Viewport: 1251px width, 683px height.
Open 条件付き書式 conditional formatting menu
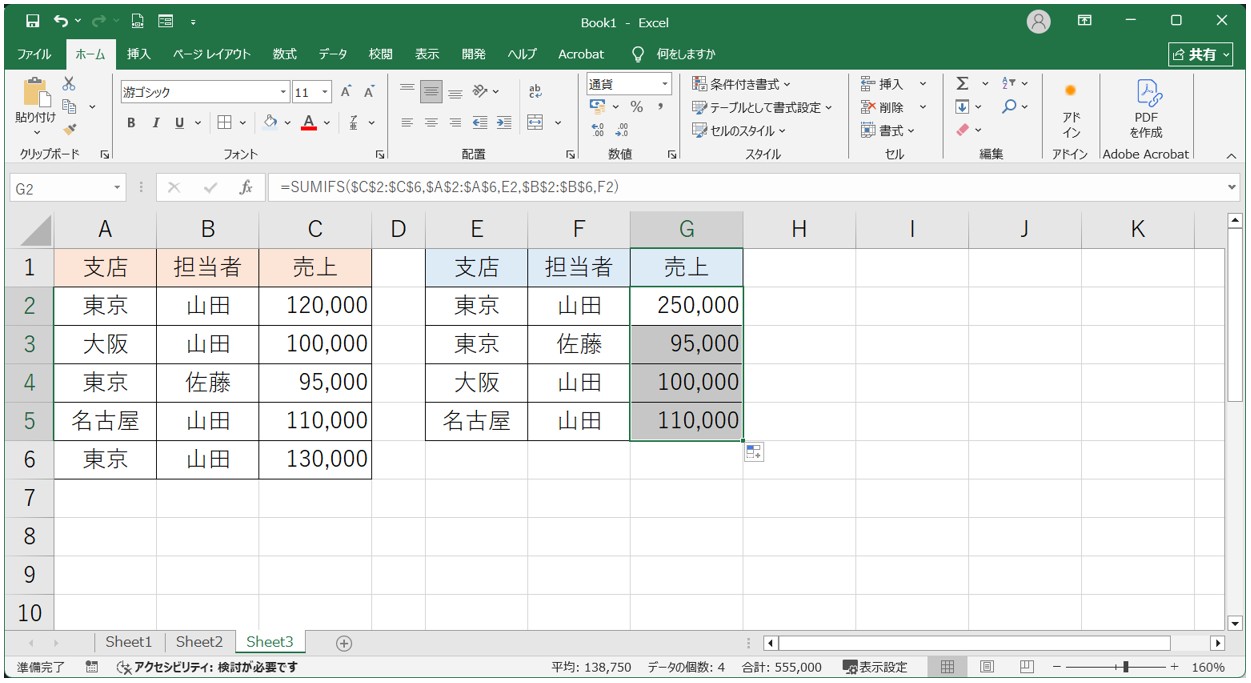[x=741, y=84]
